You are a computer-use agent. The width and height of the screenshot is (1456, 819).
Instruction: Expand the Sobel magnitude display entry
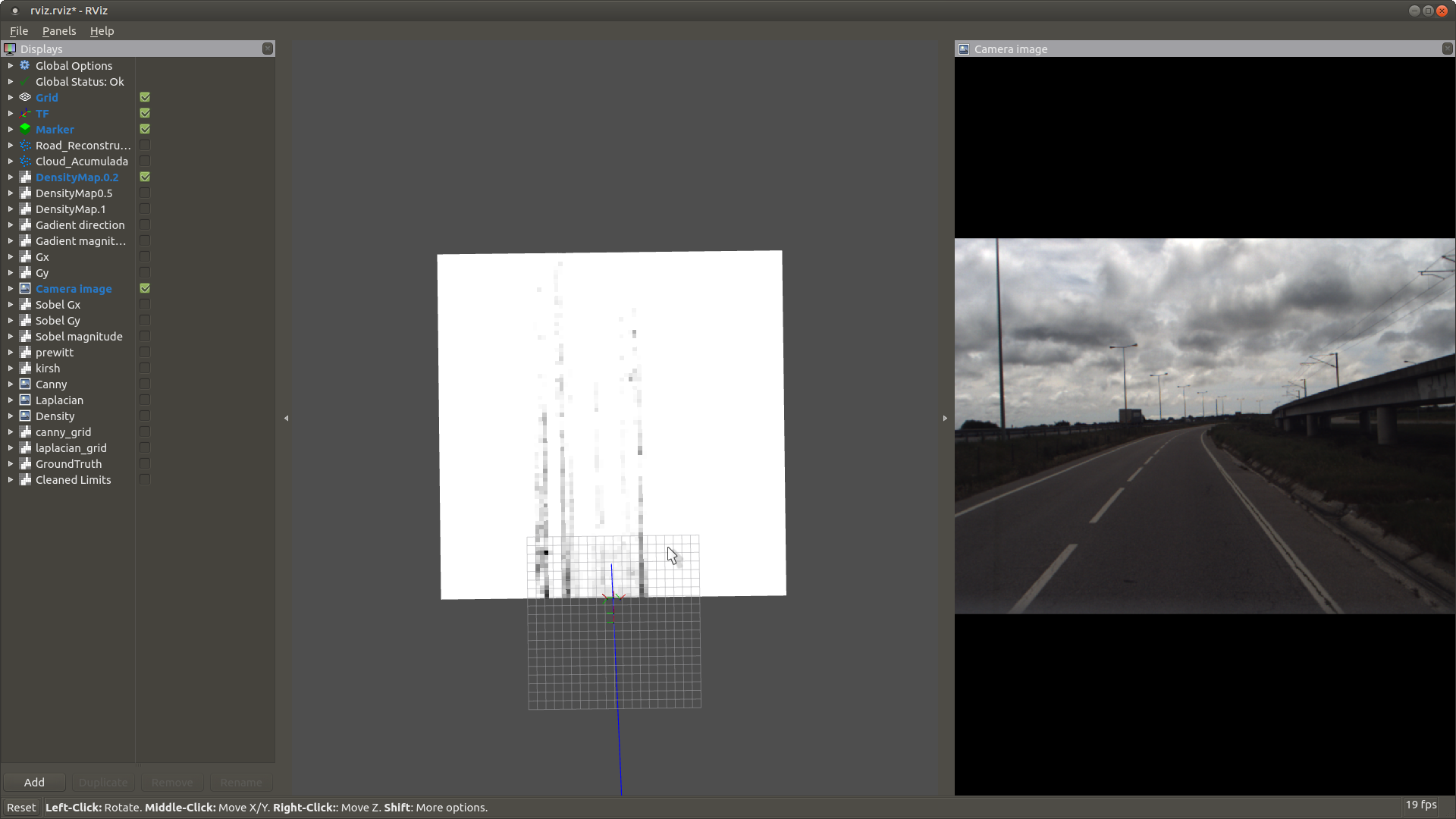11,337
